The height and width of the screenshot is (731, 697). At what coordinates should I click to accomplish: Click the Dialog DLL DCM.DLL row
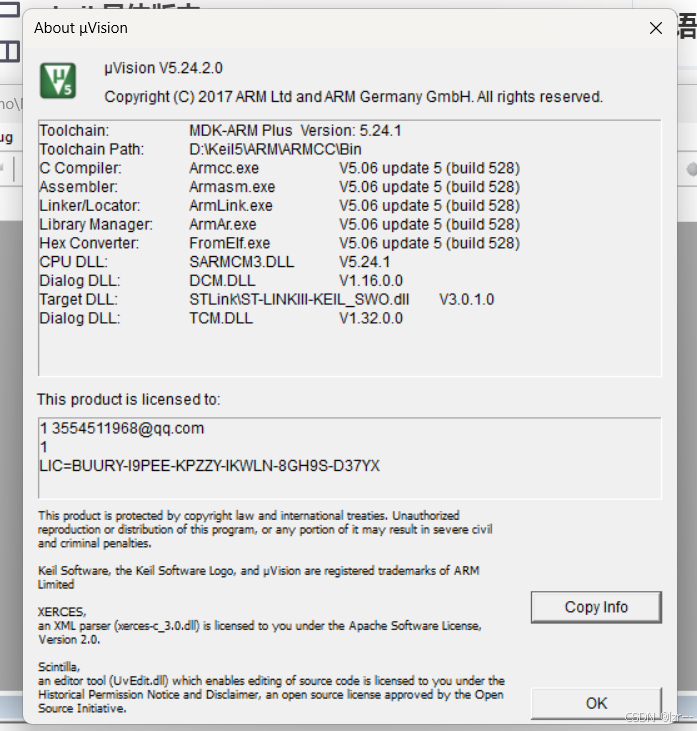(x=221, y=281)
